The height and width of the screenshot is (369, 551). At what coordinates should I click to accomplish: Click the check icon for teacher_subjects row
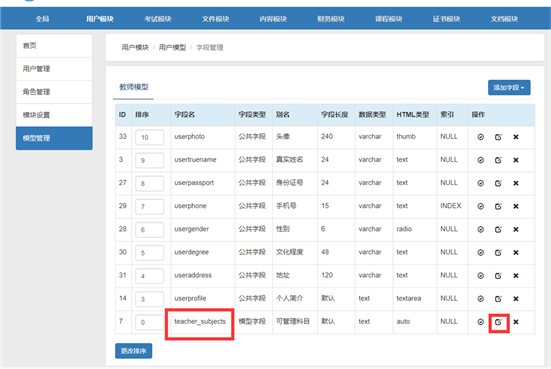pyautogui.click(x=480, y=322)
